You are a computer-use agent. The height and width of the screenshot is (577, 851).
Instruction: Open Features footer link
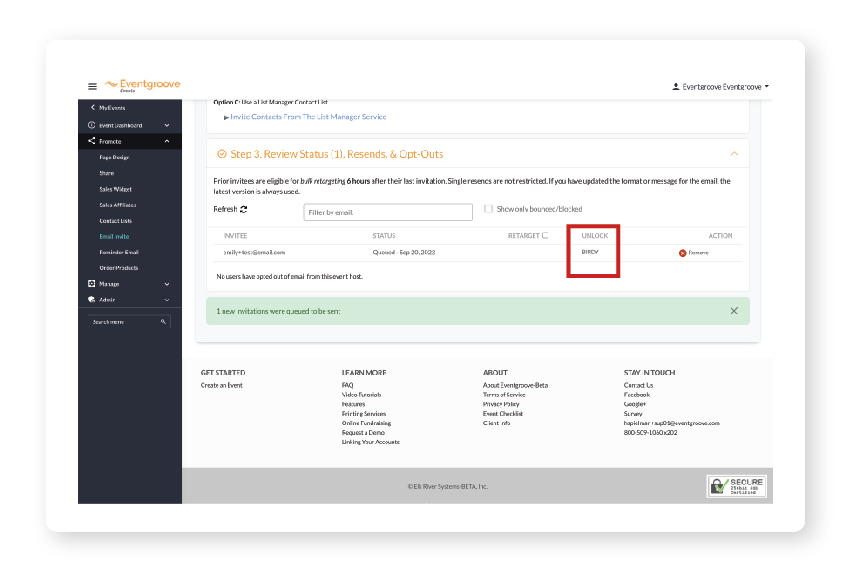tap(353, 404)
